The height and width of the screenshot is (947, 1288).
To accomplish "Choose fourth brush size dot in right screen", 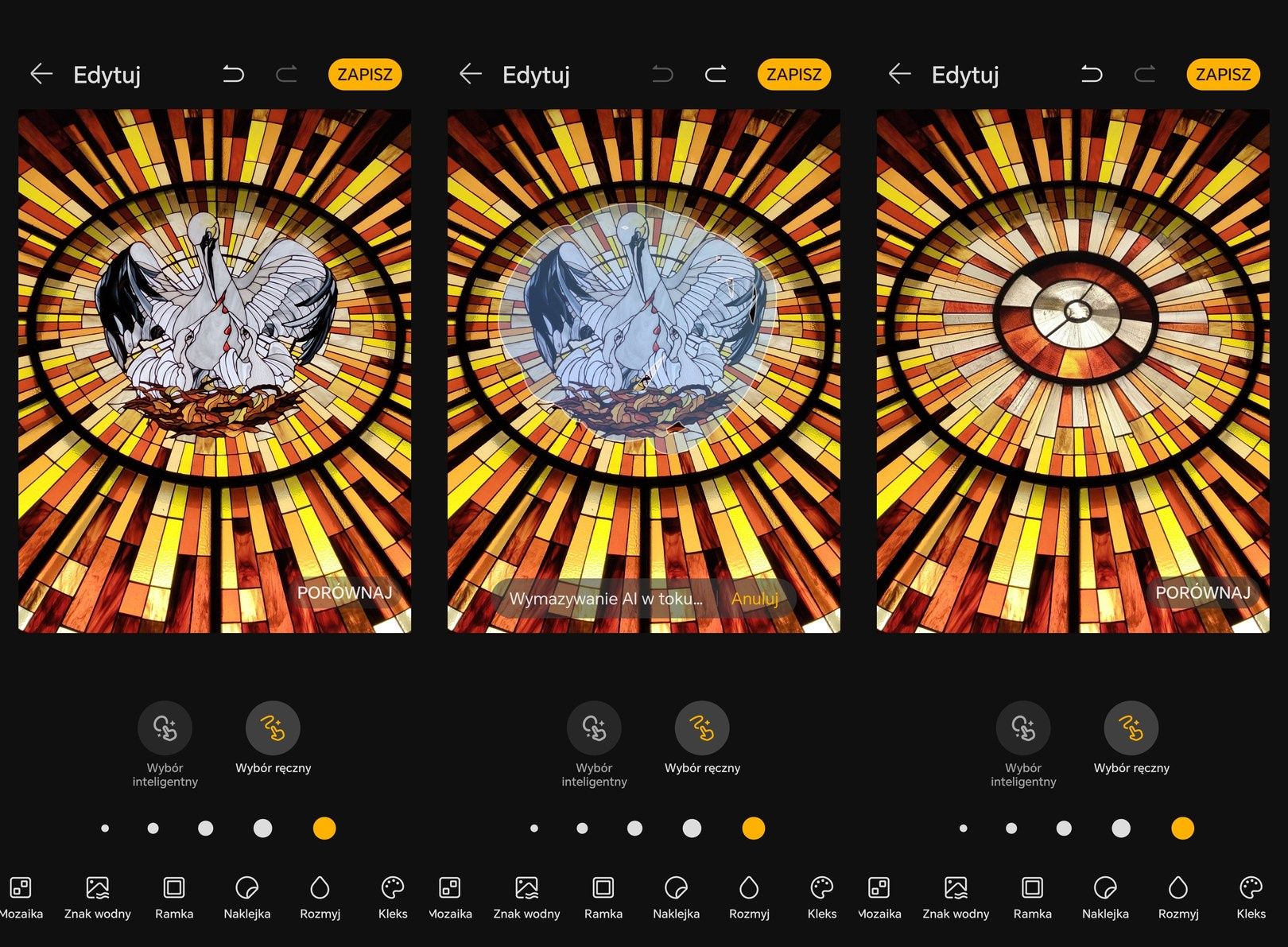I will click(1121, 829).
